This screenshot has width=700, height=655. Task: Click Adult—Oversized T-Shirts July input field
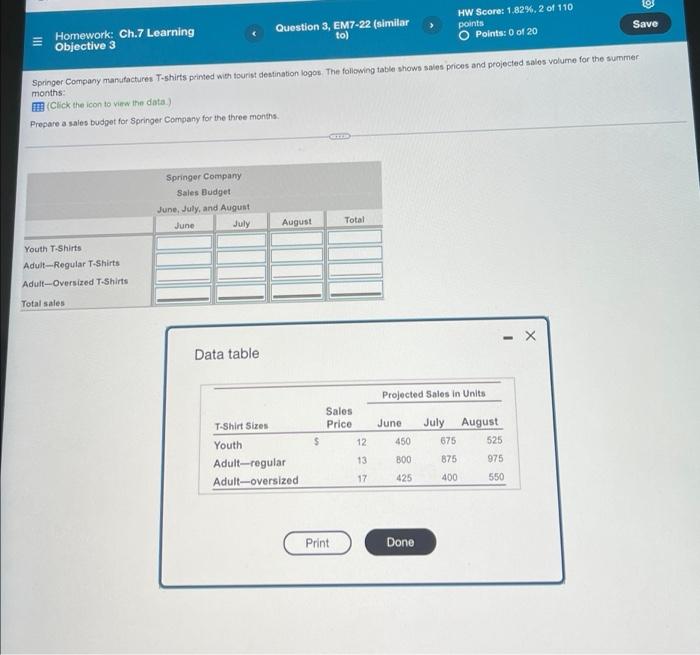(x=241, y=273)
